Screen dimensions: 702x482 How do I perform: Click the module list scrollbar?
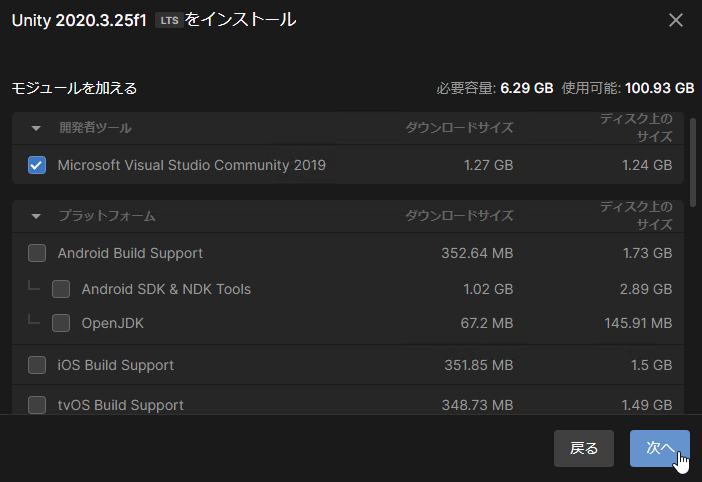coord(693,161)
